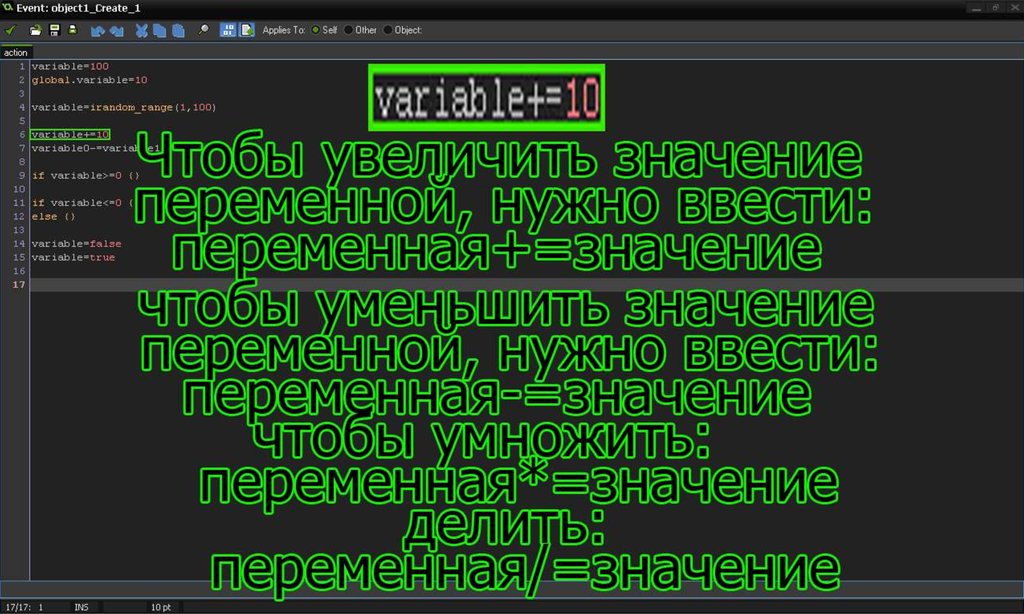Image resolution: width=1024 pixels, height=614 pixels.
Task: Click the variable=true code line
Action: coord(73,257)
